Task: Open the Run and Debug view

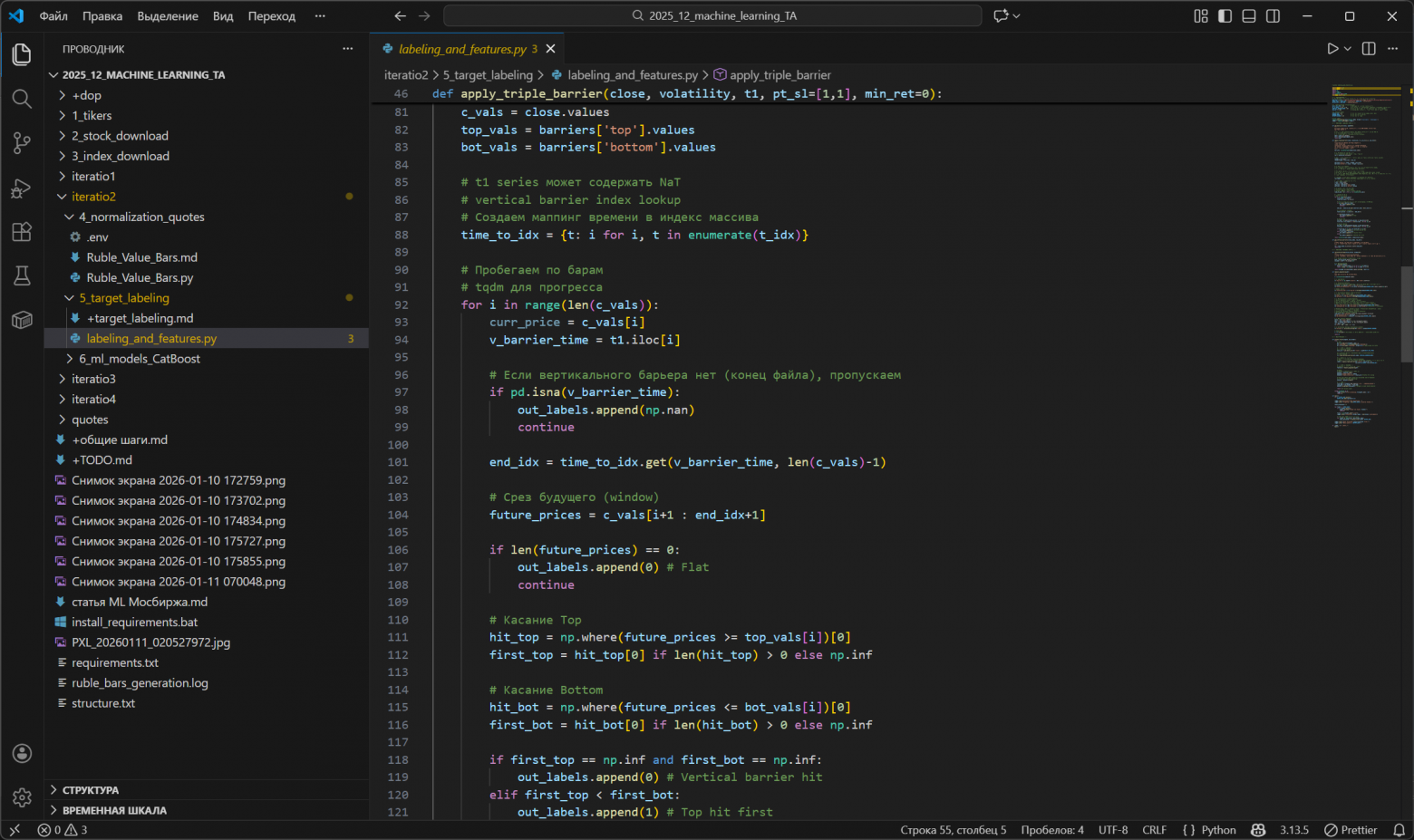Action: tap(22, 188)
